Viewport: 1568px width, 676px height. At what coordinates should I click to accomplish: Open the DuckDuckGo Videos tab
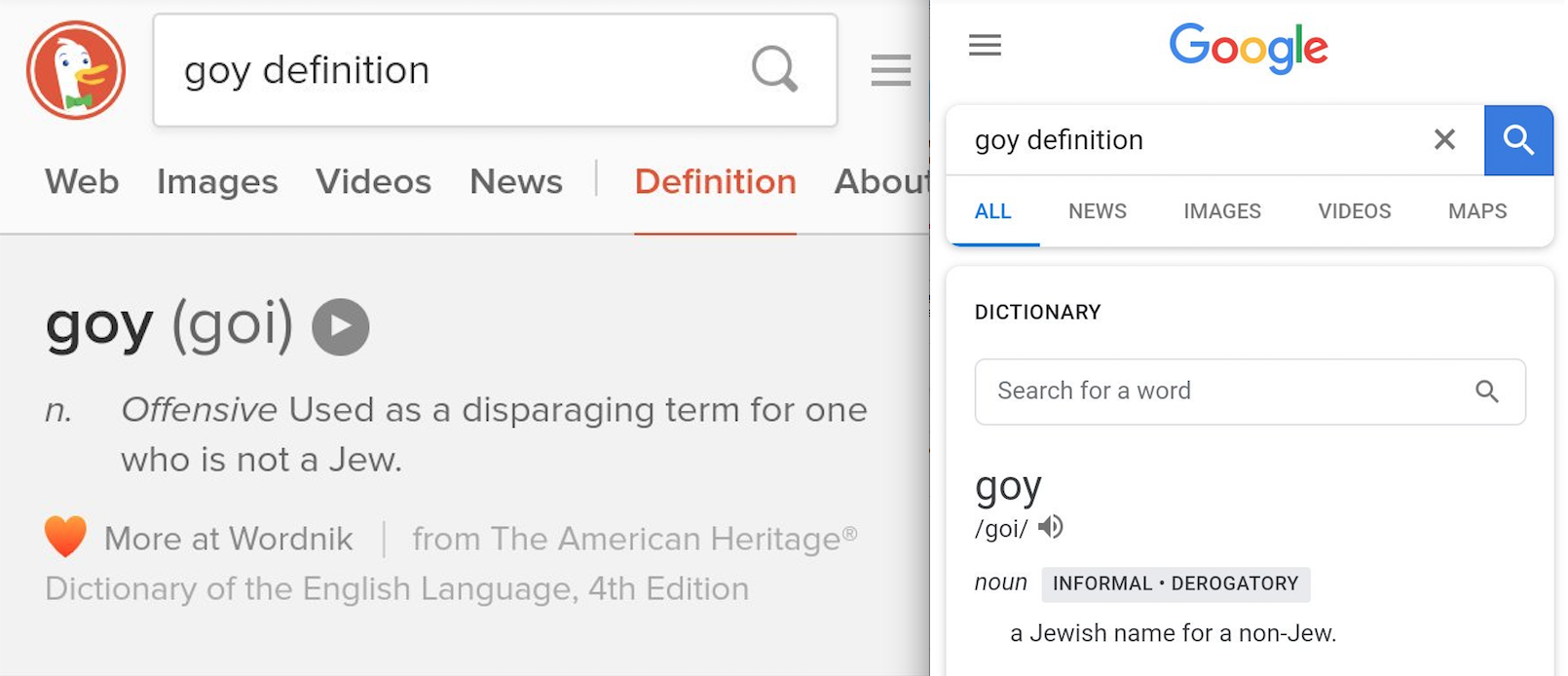point(373,182)
